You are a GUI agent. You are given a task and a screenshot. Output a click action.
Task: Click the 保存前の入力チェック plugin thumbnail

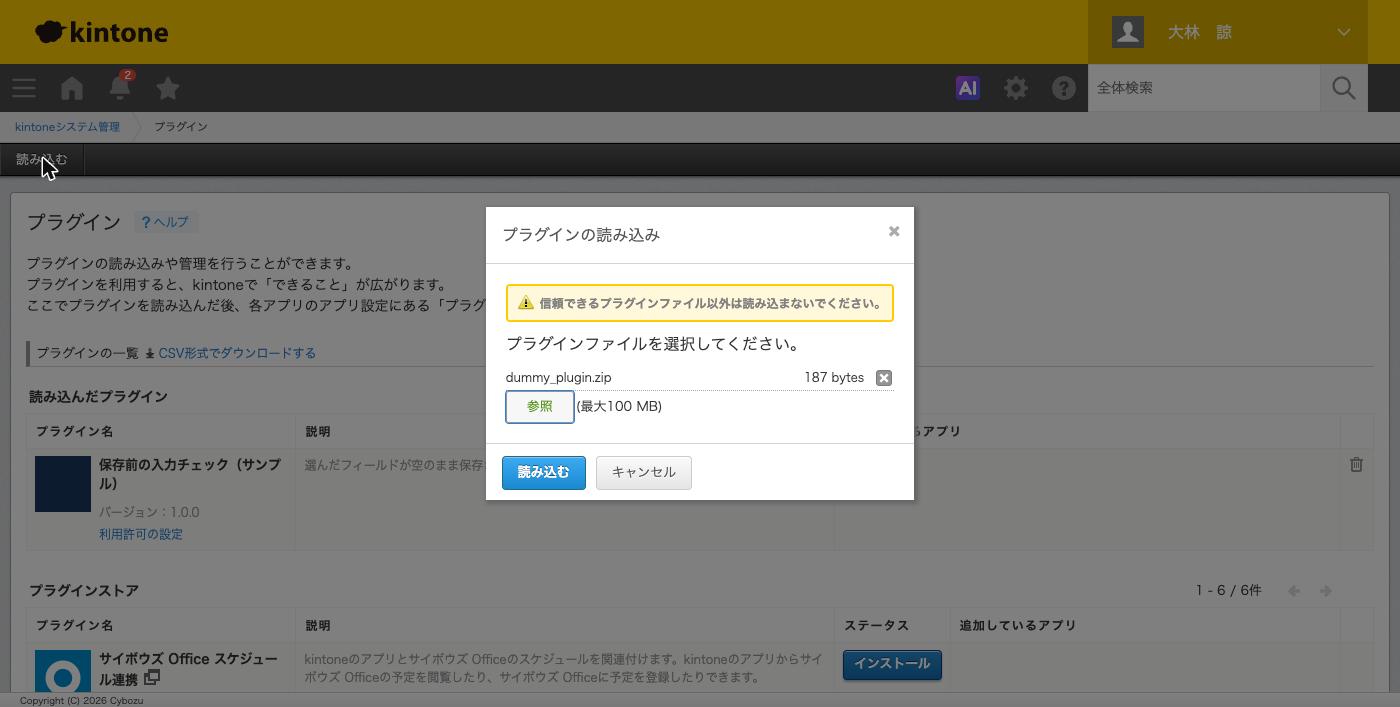(63, 484)
